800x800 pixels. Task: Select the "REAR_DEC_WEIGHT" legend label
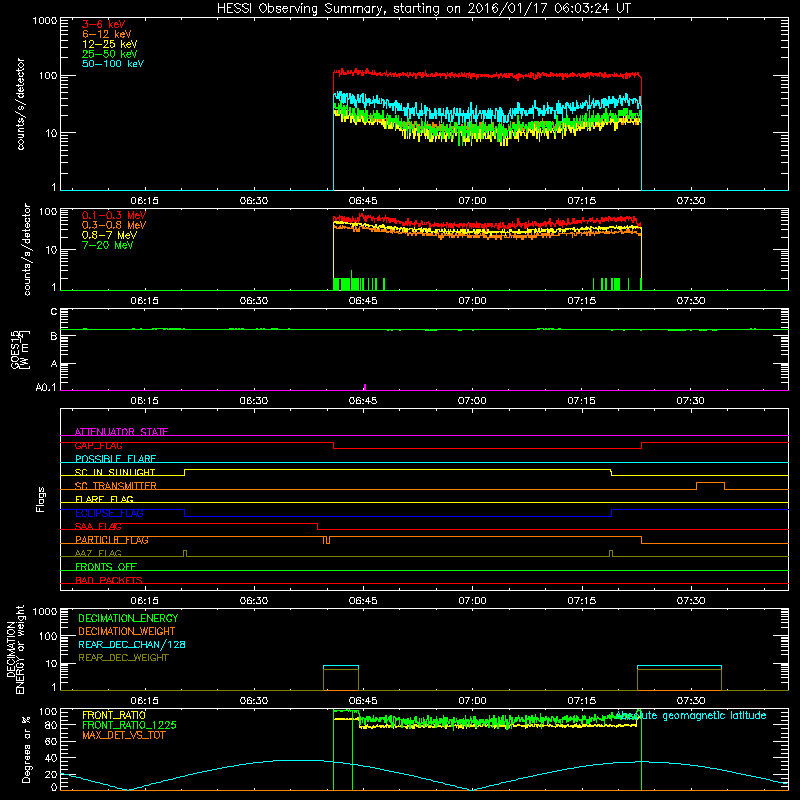point(123,658)
